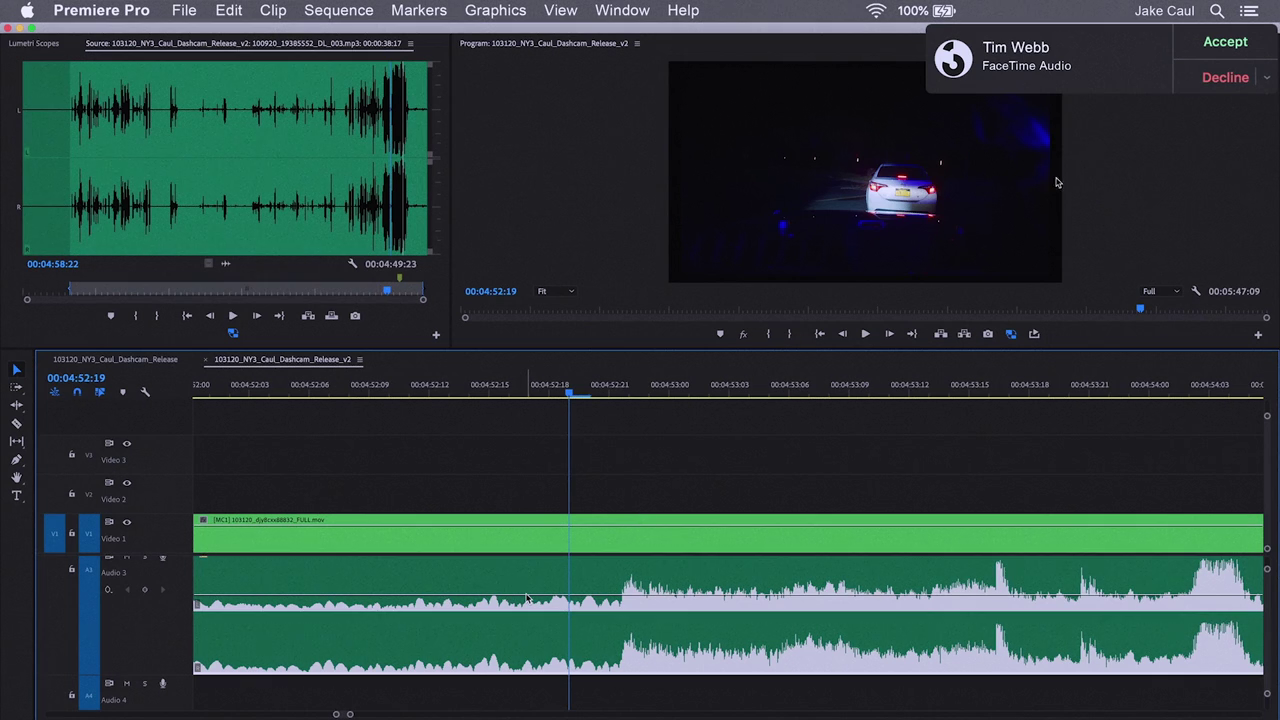Open Spotlight search in menu bar

tap(1217, 11)
